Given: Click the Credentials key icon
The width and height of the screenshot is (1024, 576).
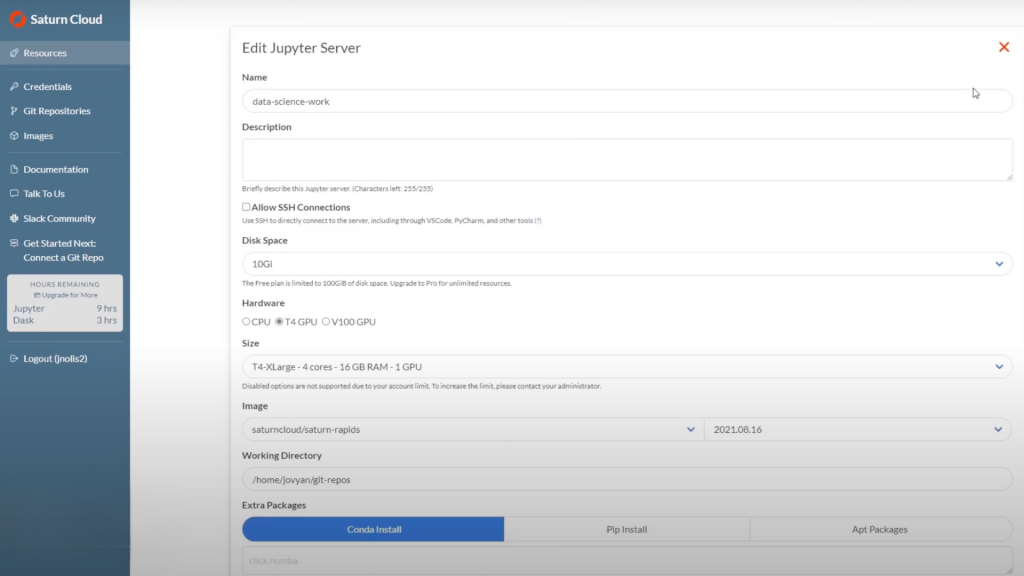Looking at the screenshot, I should point(14,86).
